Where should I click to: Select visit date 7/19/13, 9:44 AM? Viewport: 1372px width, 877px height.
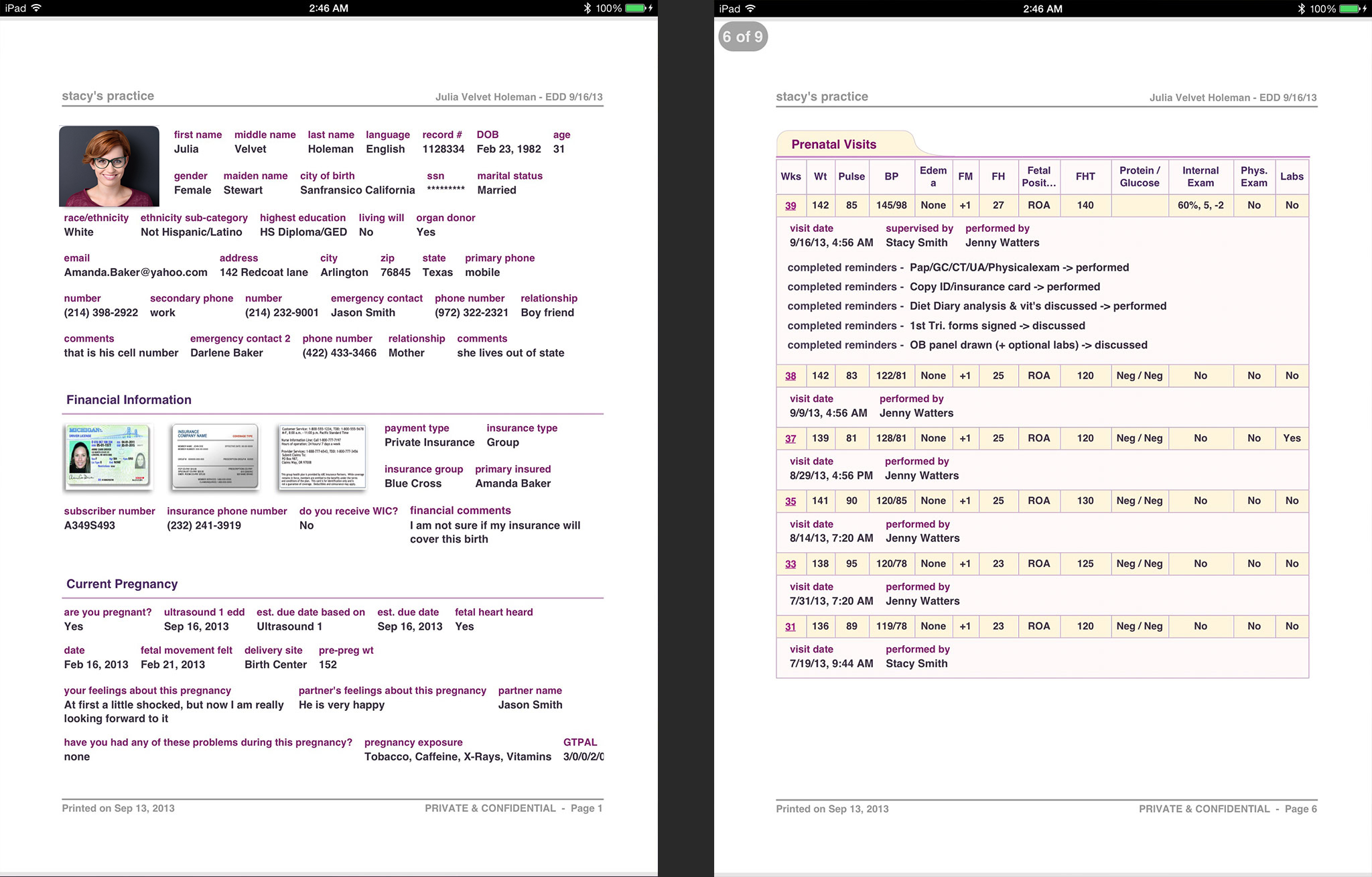click(831, 664)
